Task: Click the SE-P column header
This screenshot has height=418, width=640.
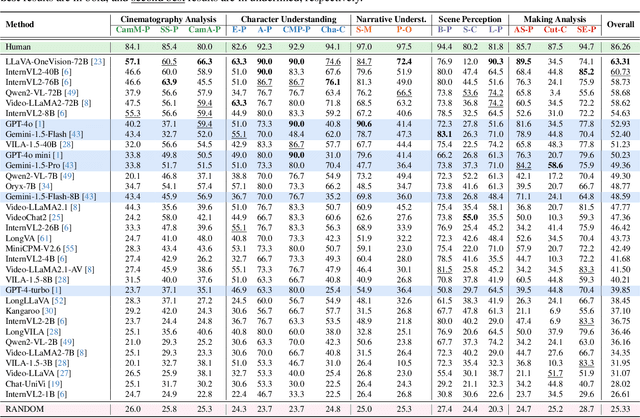Action: [586, 30]
